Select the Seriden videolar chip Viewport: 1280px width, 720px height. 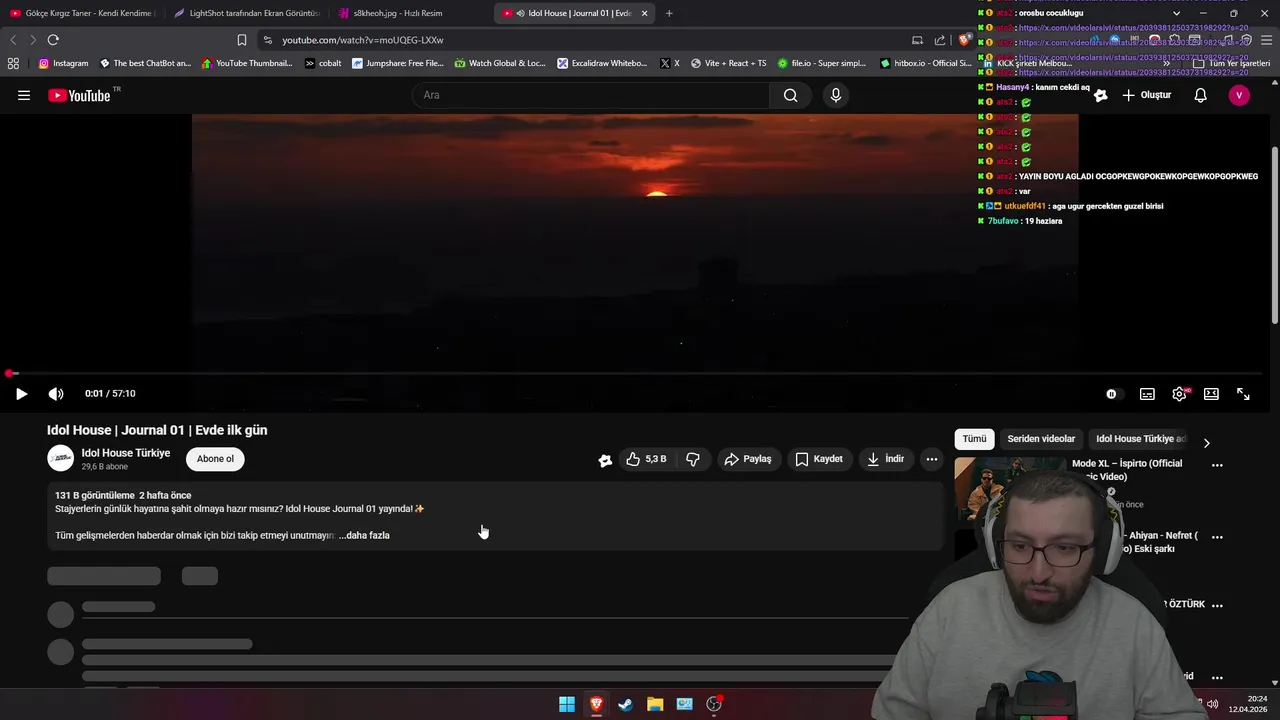click(x=1041, y=439)
